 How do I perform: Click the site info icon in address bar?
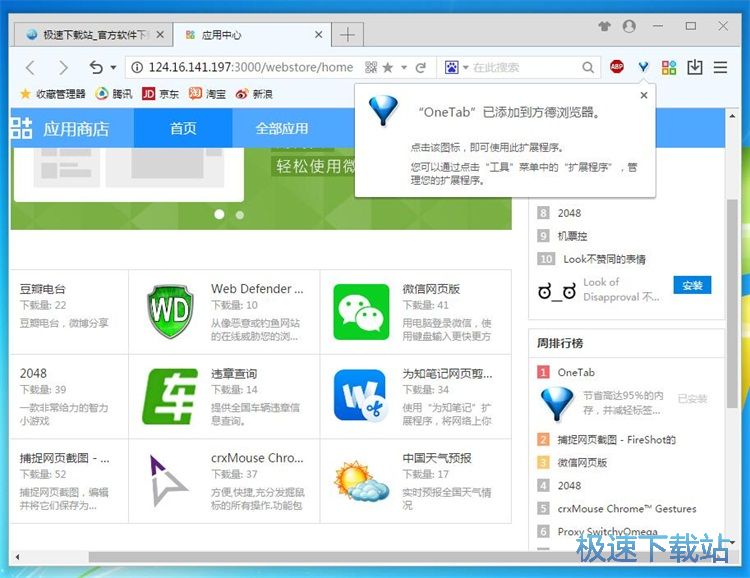coord(137,67)
